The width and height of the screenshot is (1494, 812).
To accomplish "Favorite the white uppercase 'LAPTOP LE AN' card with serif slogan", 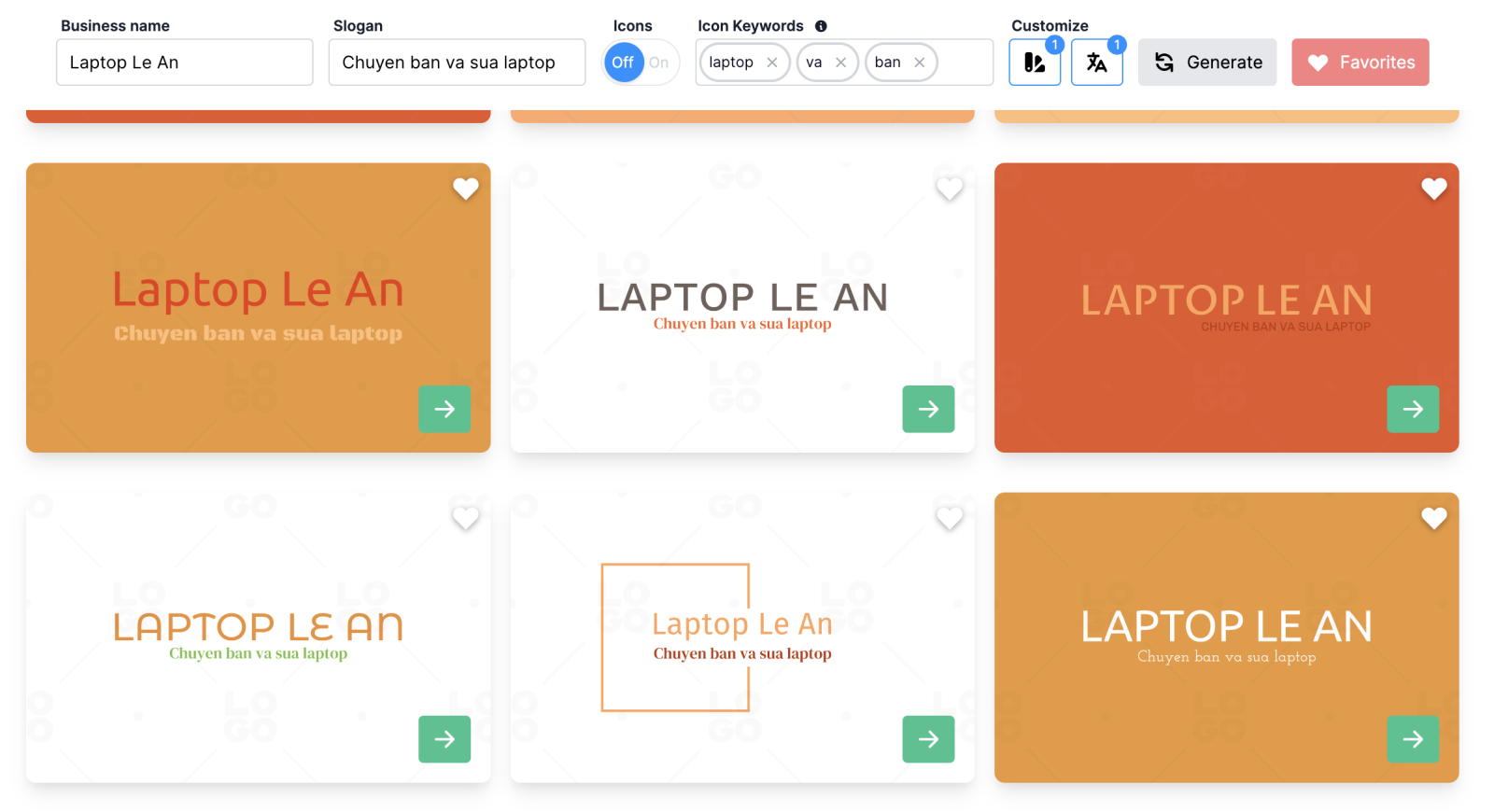I will tap(950, 189).
